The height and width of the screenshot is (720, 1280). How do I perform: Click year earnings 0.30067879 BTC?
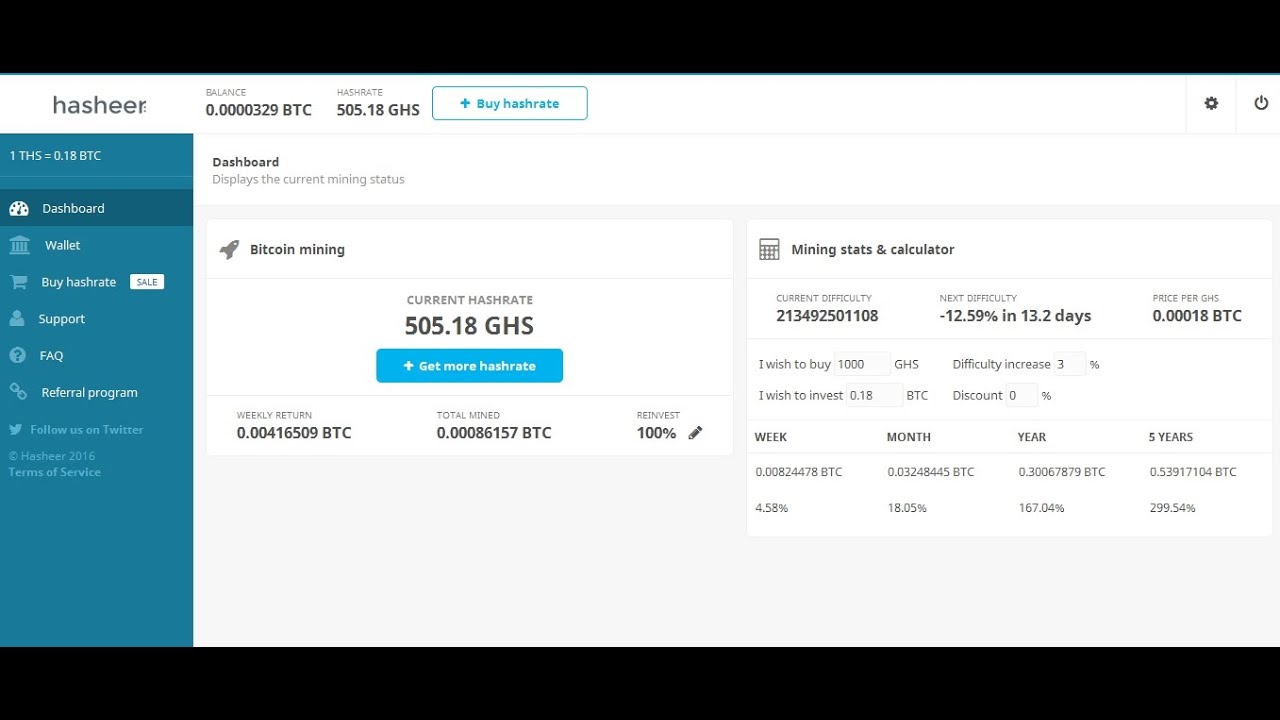pyautogui.click(x=1062, y=472)
